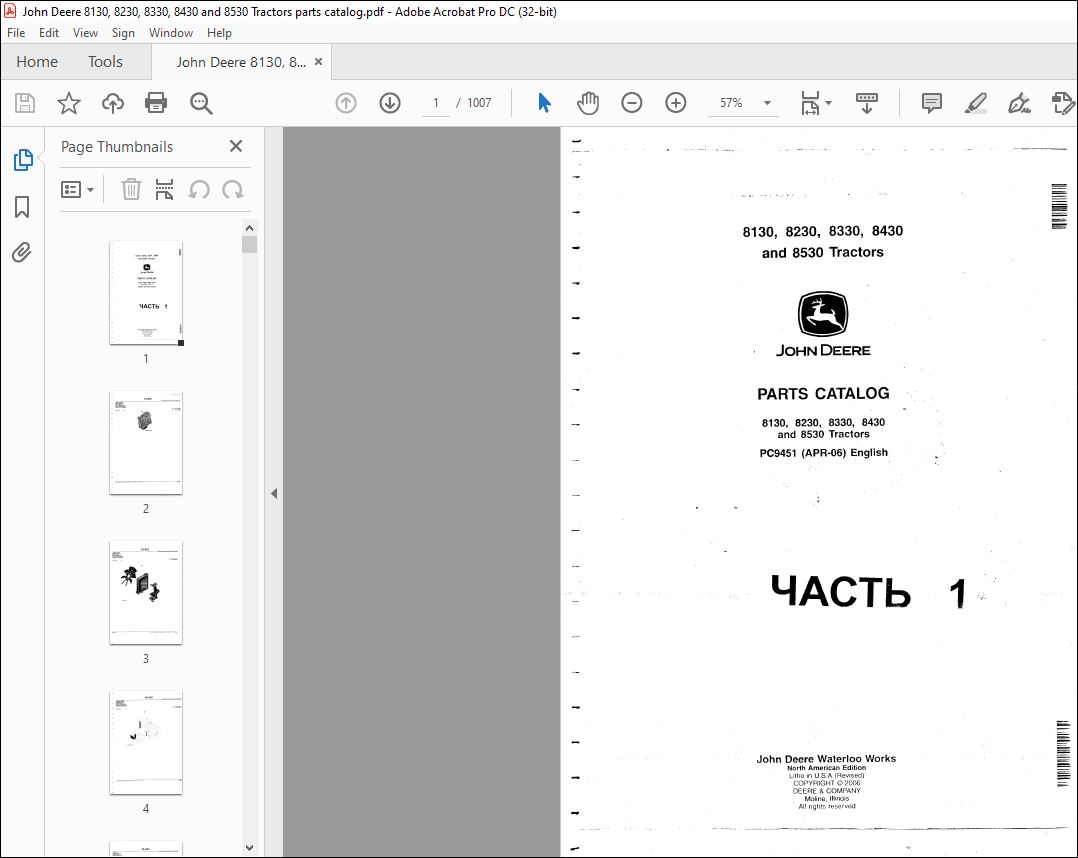Click the Sign document pen icon
This screenshot has height=858, width=1078.
click(1019, 103)
